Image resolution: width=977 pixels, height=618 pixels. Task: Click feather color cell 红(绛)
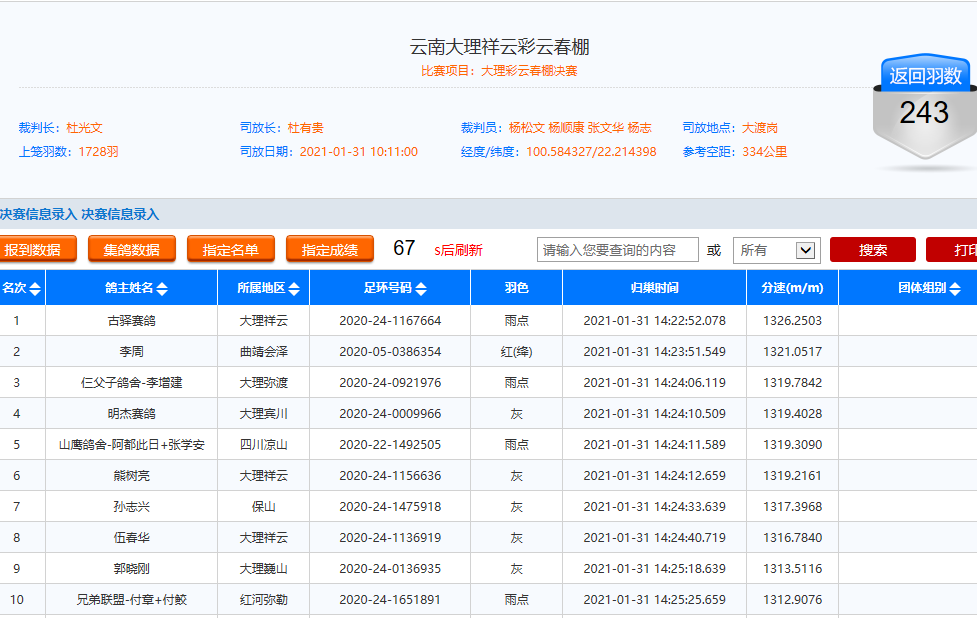tap(517, 352)
